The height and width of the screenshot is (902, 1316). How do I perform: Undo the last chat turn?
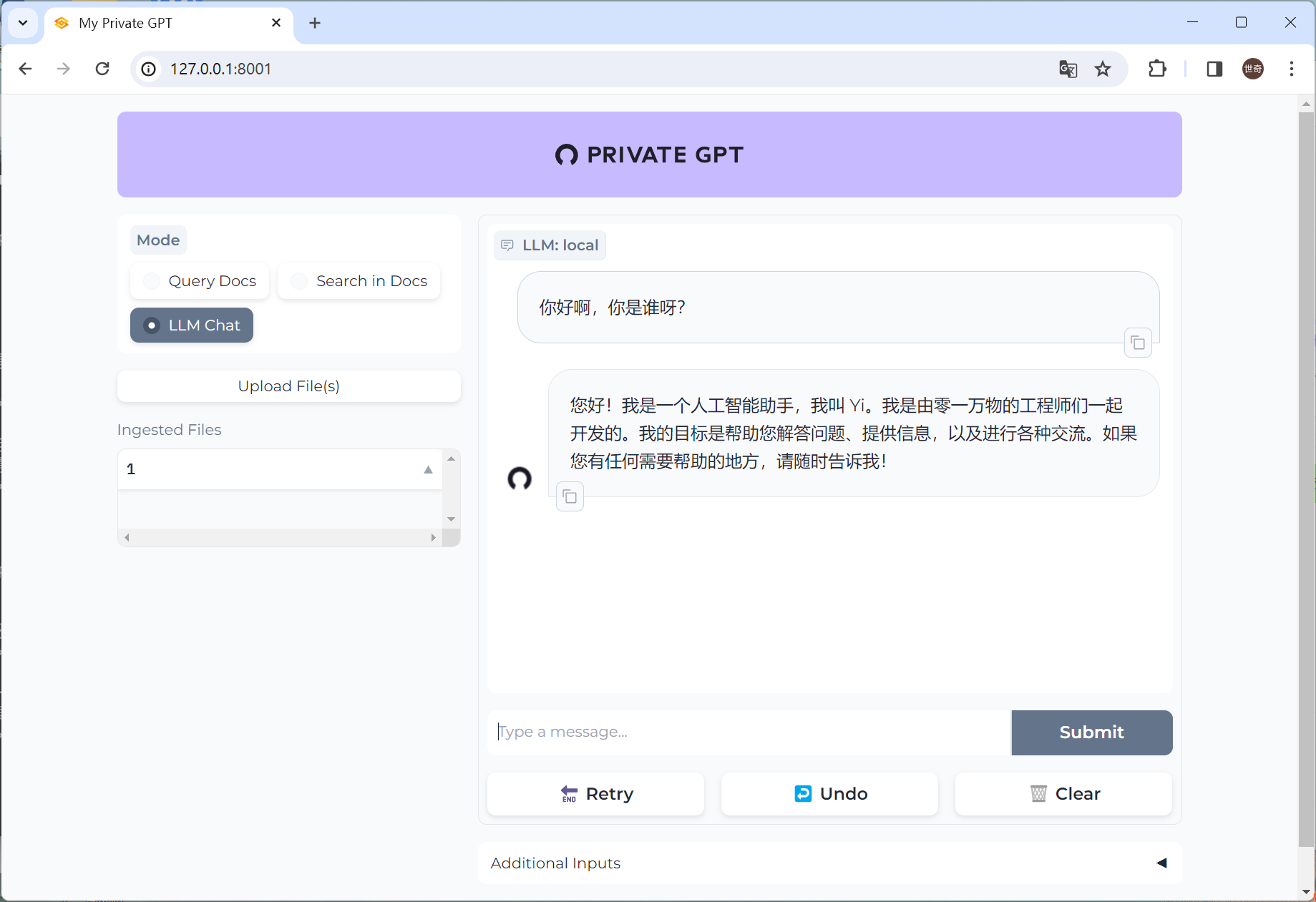pos(830,794)
